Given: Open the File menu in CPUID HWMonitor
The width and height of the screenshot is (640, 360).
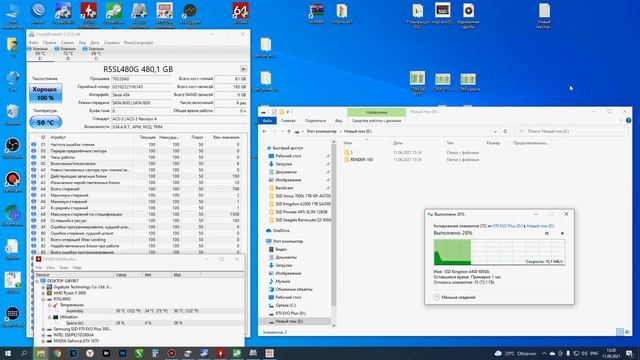Looking at the screenshot, I should tap(38, 268).
